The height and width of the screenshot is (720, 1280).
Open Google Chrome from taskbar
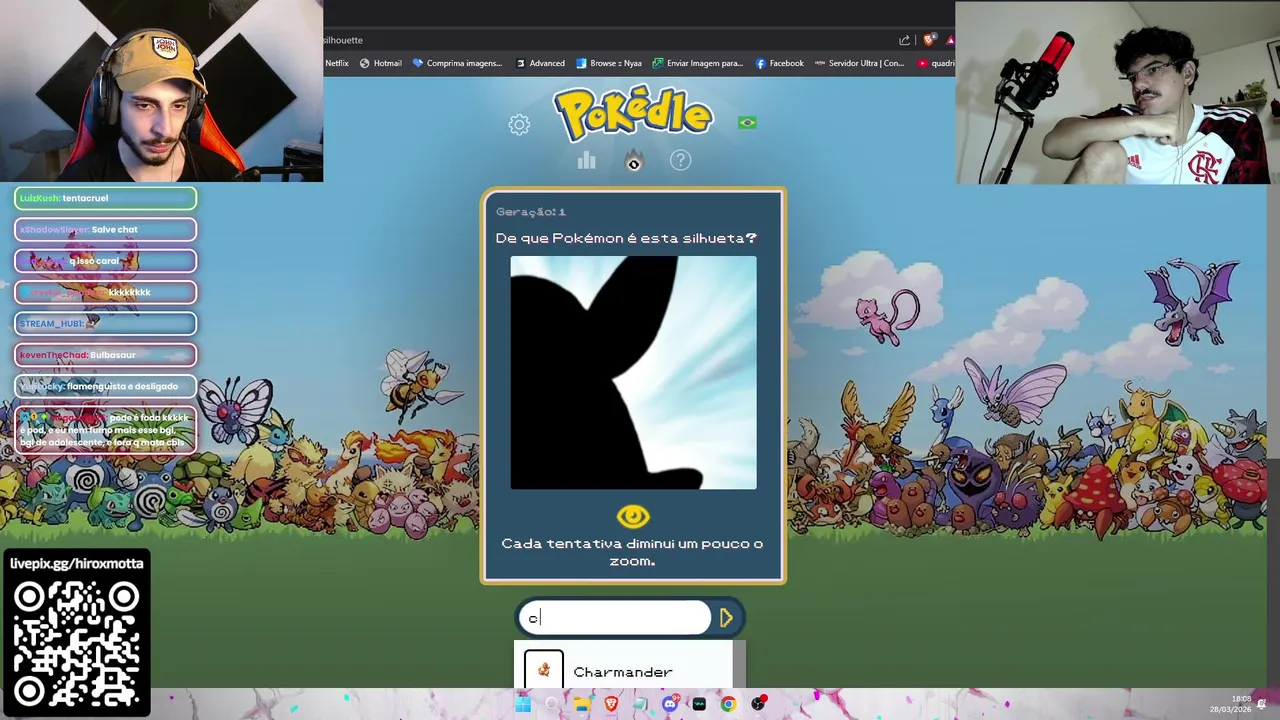(728, 704)
